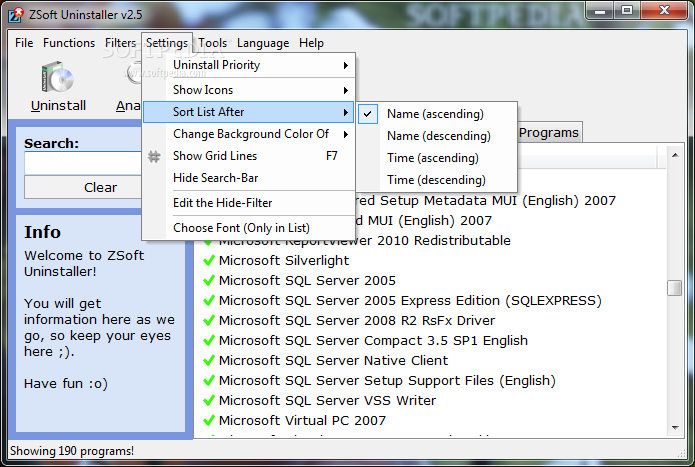Click the ZSoft Uninstaller title bar icon
695x467 pixels.
click(16, 15)
